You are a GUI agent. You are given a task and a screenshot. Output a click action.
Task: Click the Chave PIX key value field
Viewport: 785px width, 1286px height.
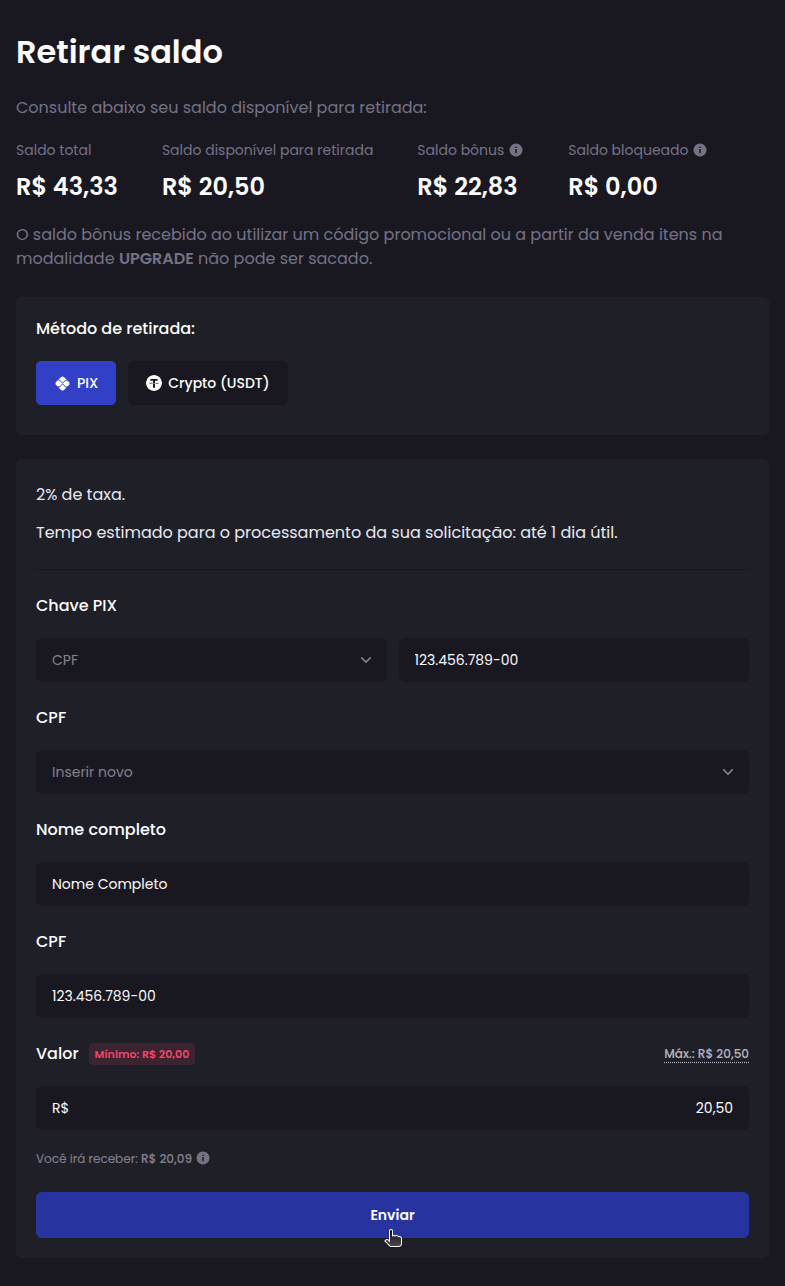click(x=573, y=660)
